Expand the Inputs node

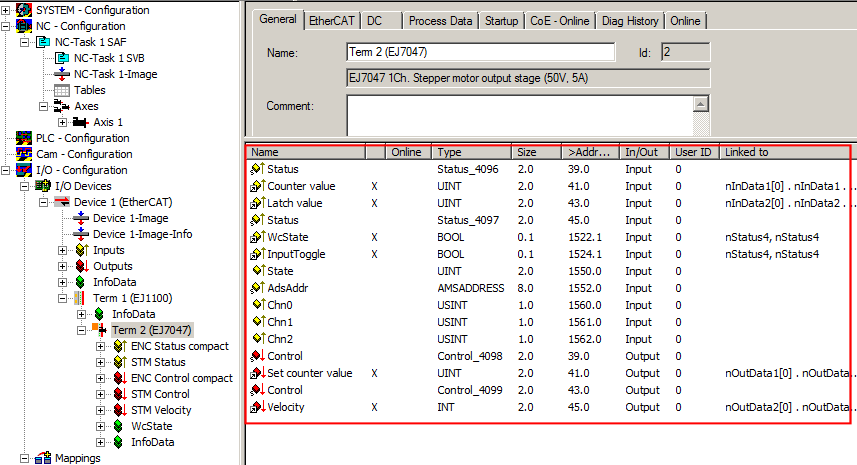point(62,250)
